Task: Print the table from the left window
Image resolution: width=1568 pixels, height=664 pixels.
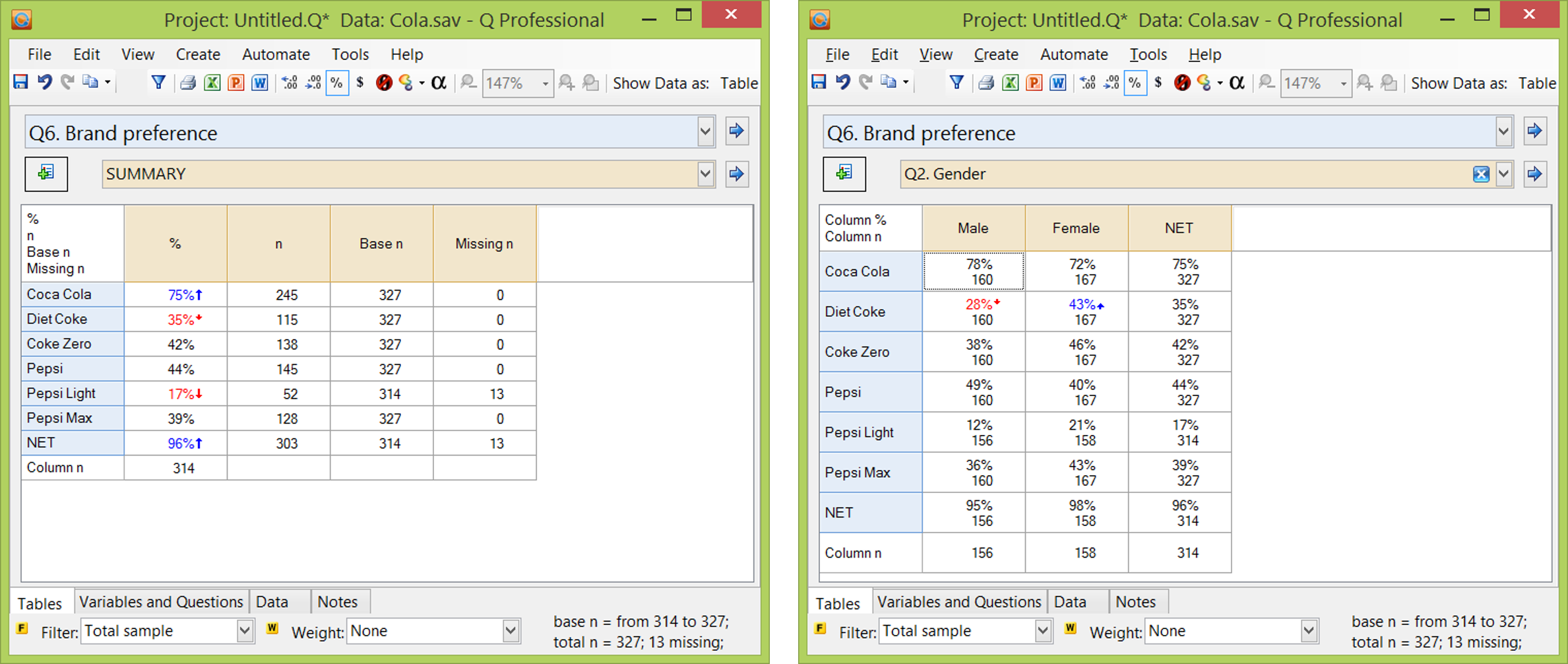Action: [x=188, y=83]
